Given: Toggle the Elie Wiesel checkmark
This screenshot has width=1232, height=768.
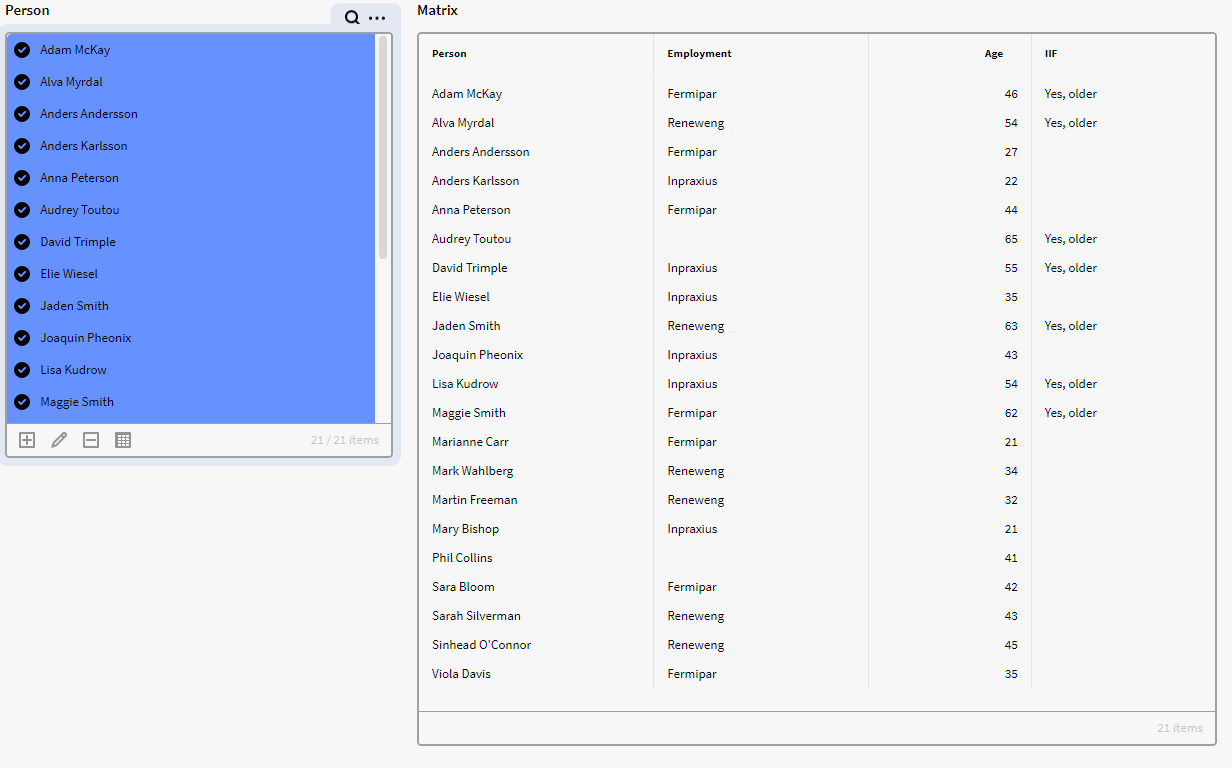Looking at the screenshot, I should (x=22, y=274).
